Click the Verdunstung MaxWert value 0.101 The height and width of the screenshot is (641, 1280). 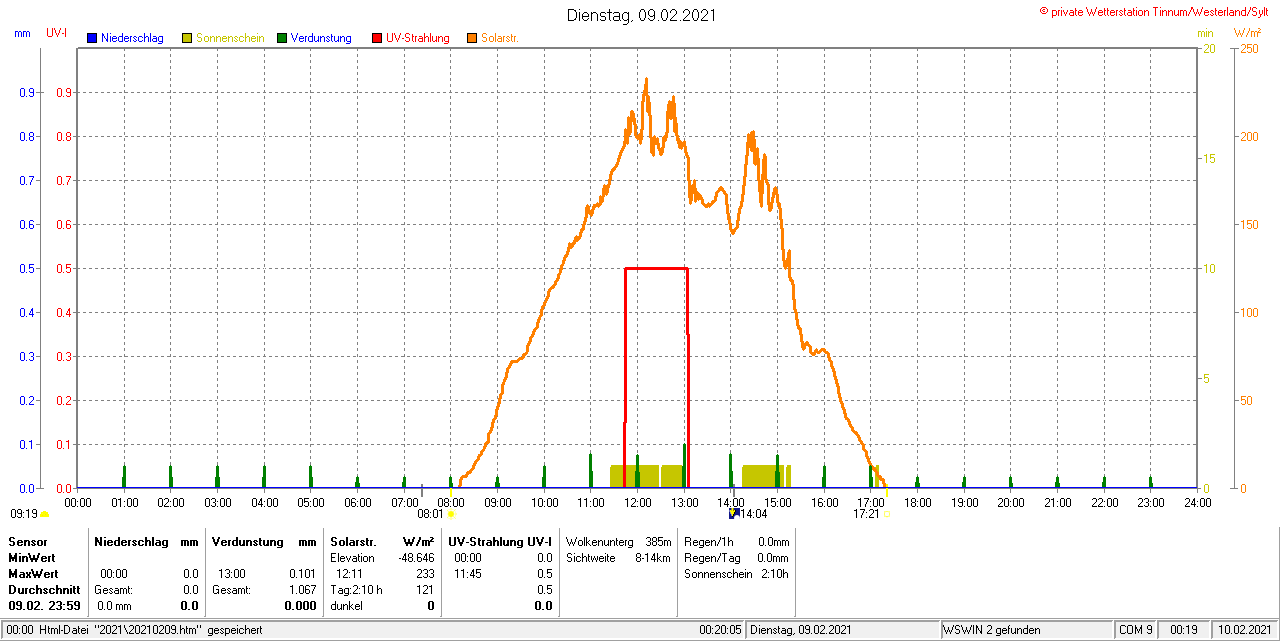coord(302,574)
